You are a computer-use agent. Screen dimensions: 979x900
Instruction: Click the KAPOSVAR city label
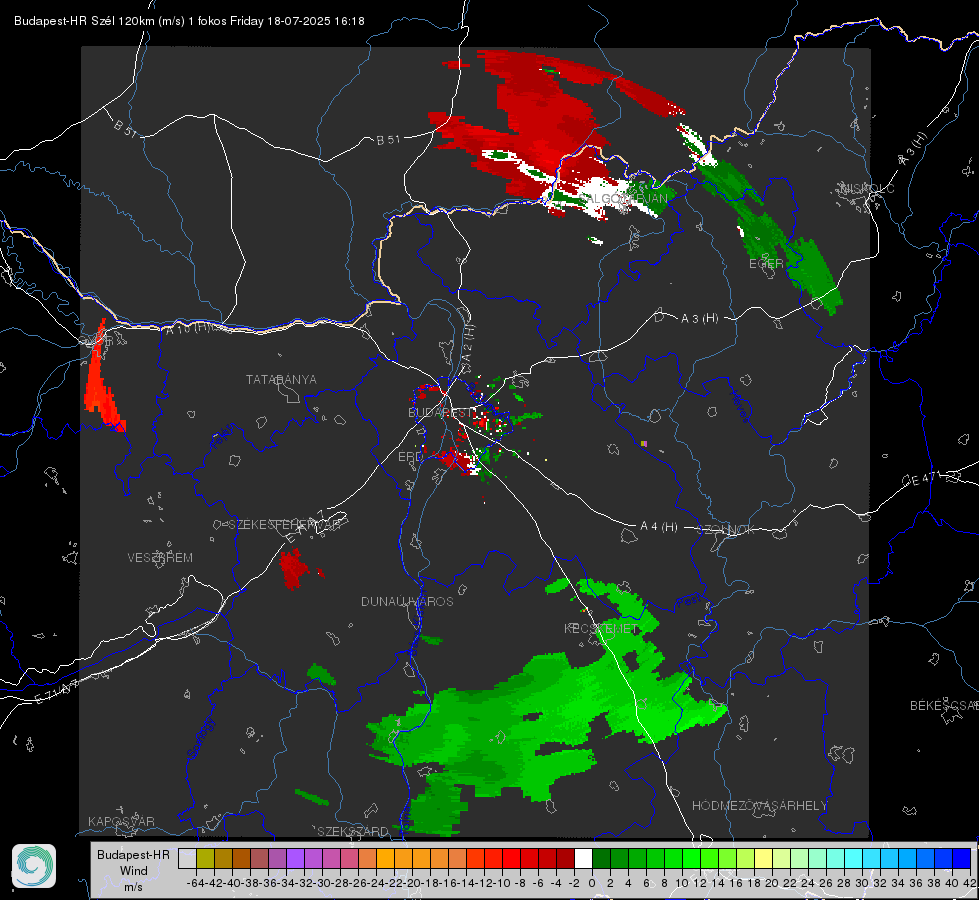121,821
